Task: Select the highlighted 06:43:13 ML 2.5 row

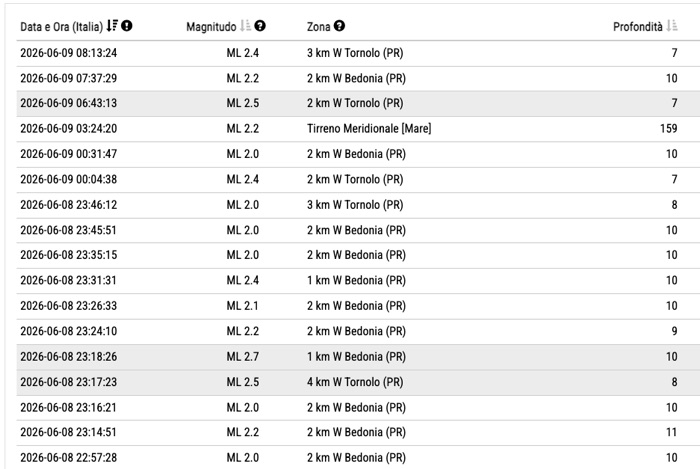Action: click(x=358, y=104)
